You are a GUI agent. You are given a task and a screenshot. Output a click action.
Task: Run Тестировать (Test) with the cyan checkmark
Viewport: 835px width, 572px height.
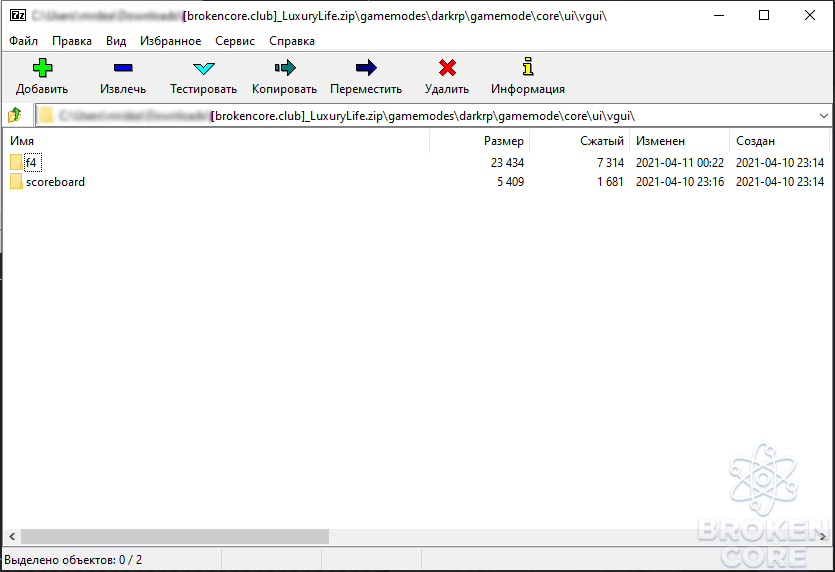click(x=203, y=68)
